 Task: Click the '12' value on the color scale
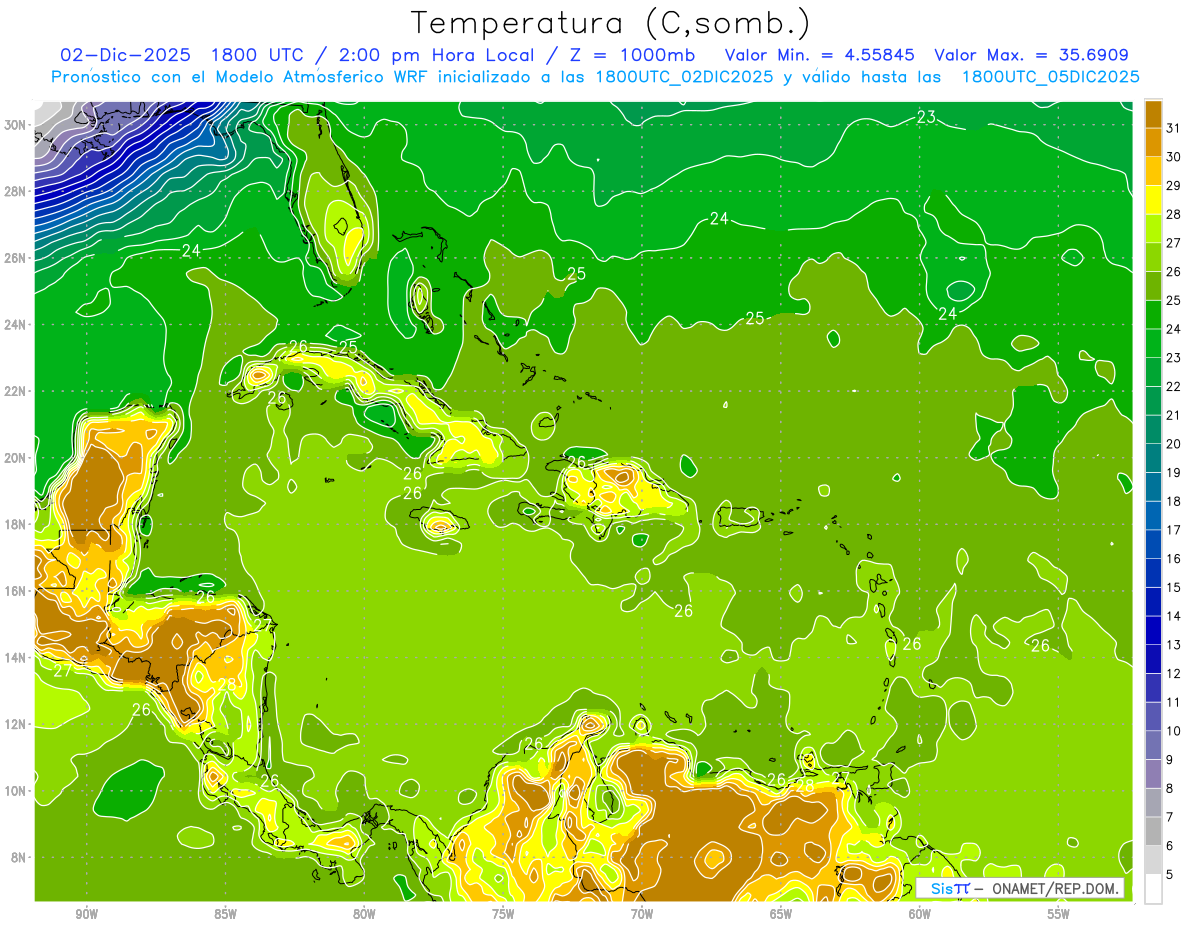(x=1174, y=674)
